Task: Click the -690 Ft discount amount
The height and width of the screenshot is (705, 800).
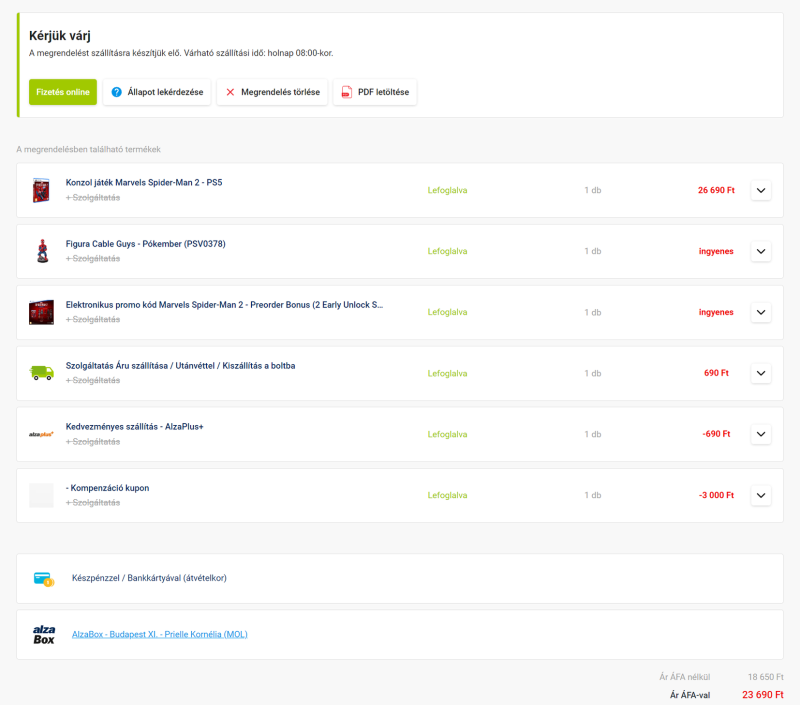Action: tap(716, 434)
